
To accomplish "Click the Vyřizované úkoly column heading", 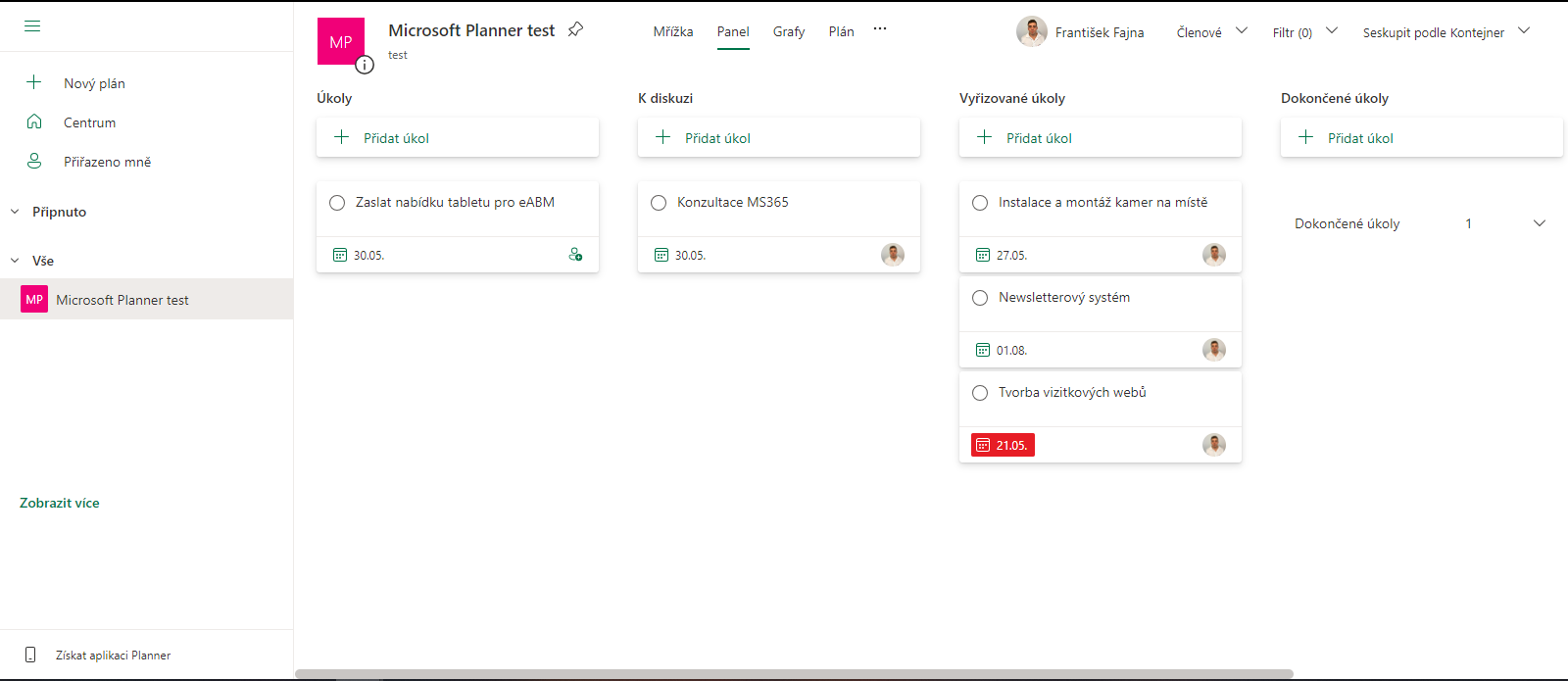I will [1012, 98].
